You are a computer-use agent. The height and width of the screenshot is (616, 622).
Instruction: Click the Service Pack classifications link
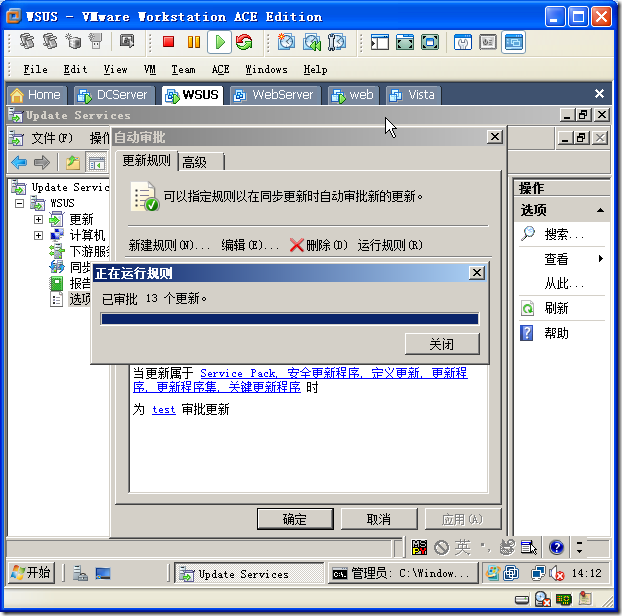300,380
